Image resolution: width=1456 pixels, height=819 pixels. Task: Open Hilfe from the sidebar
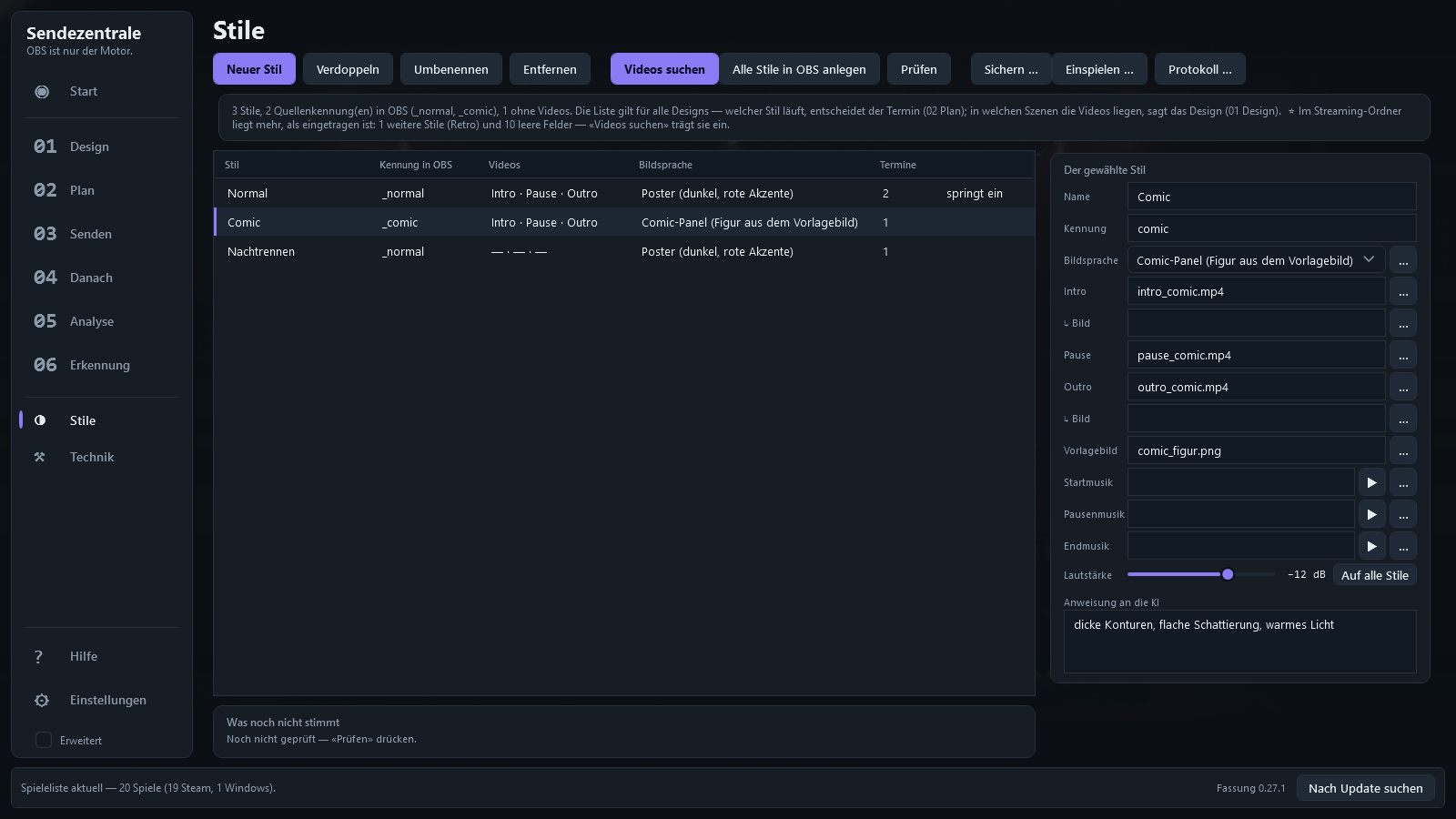102,656
